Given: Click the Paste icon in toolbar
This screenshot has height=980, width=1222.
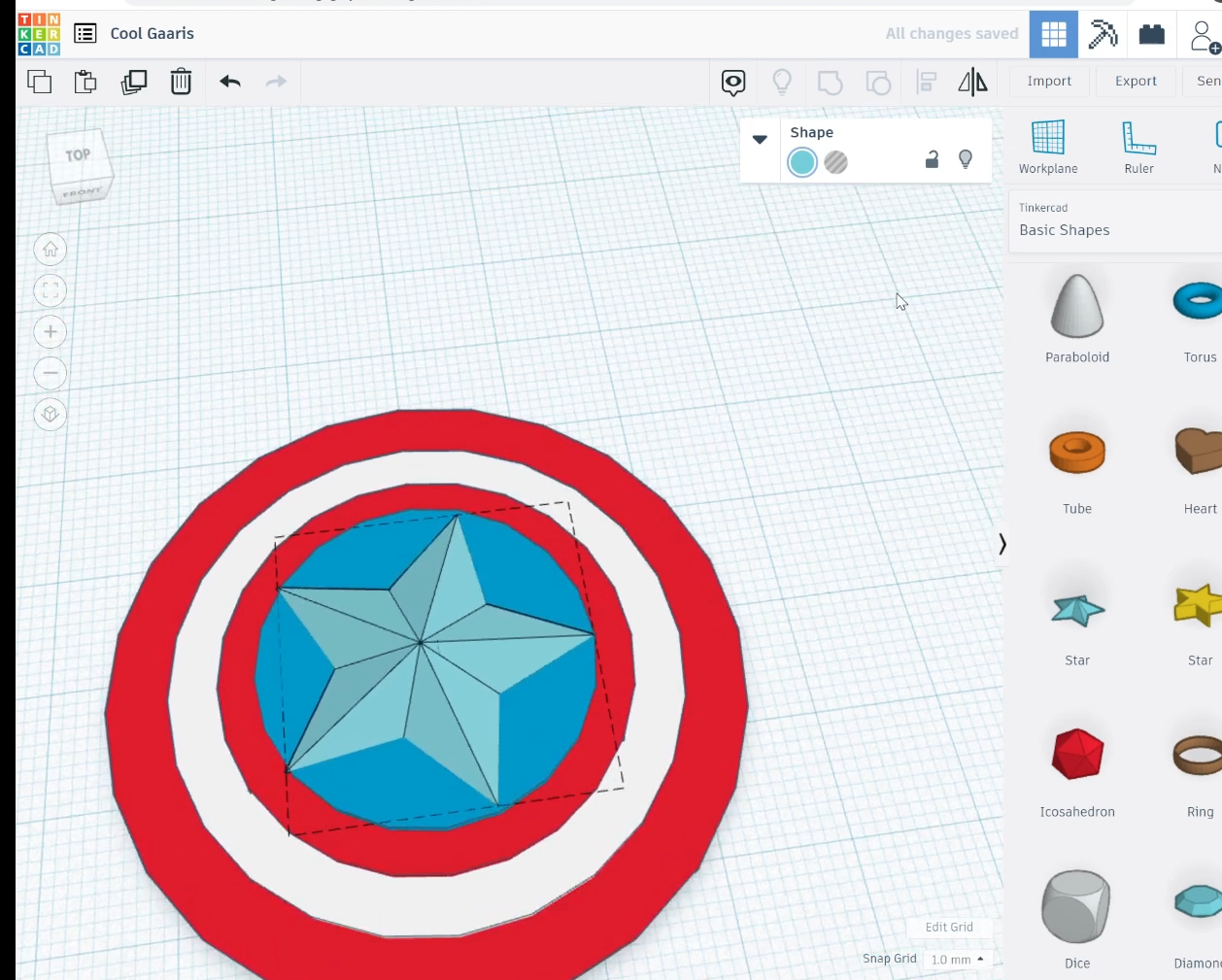Looking at the screenshot, I should click(x=85, y=82).
